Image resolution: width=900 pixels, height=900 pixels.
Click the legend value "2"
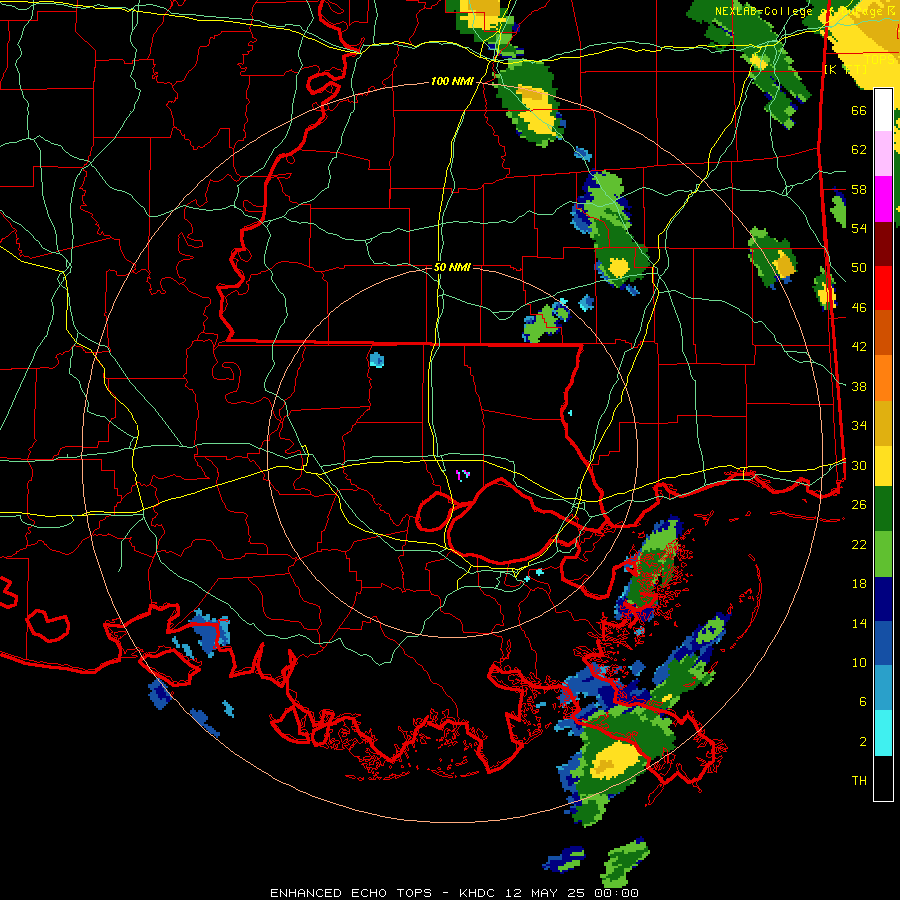coord(863,741)
